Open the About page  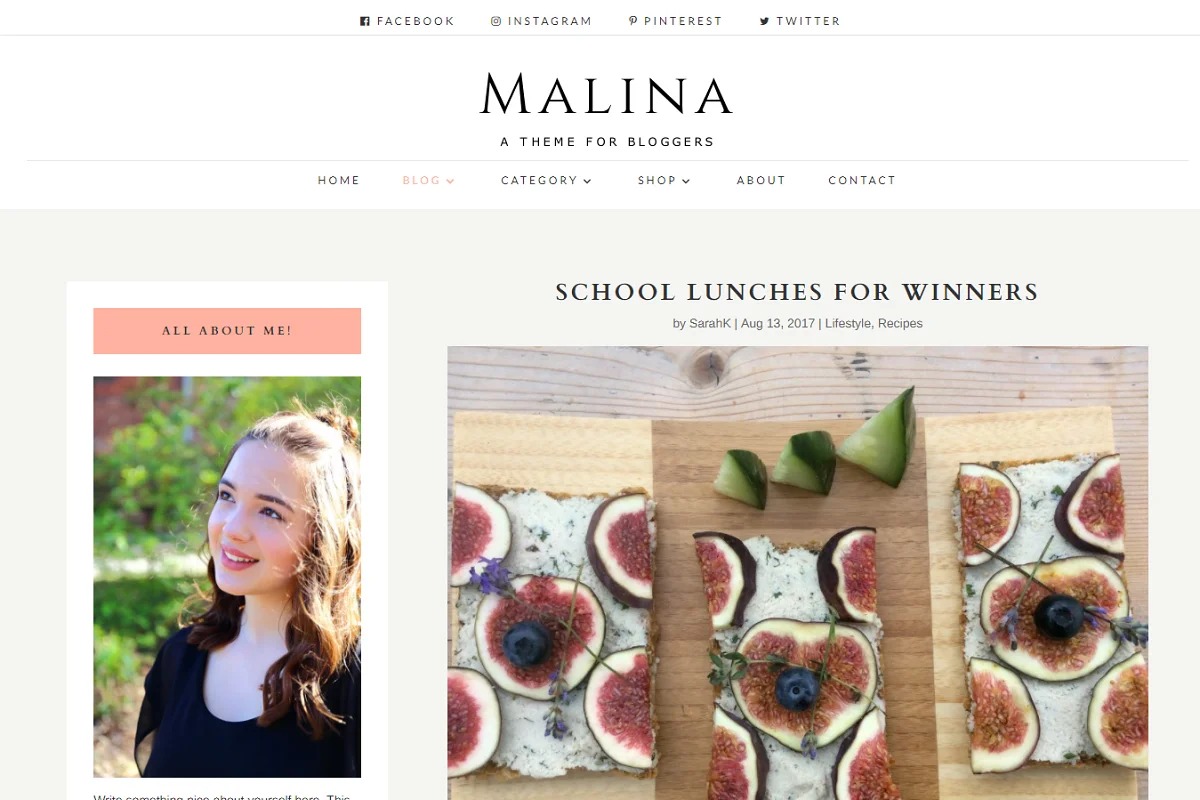[x=761, y=181]
